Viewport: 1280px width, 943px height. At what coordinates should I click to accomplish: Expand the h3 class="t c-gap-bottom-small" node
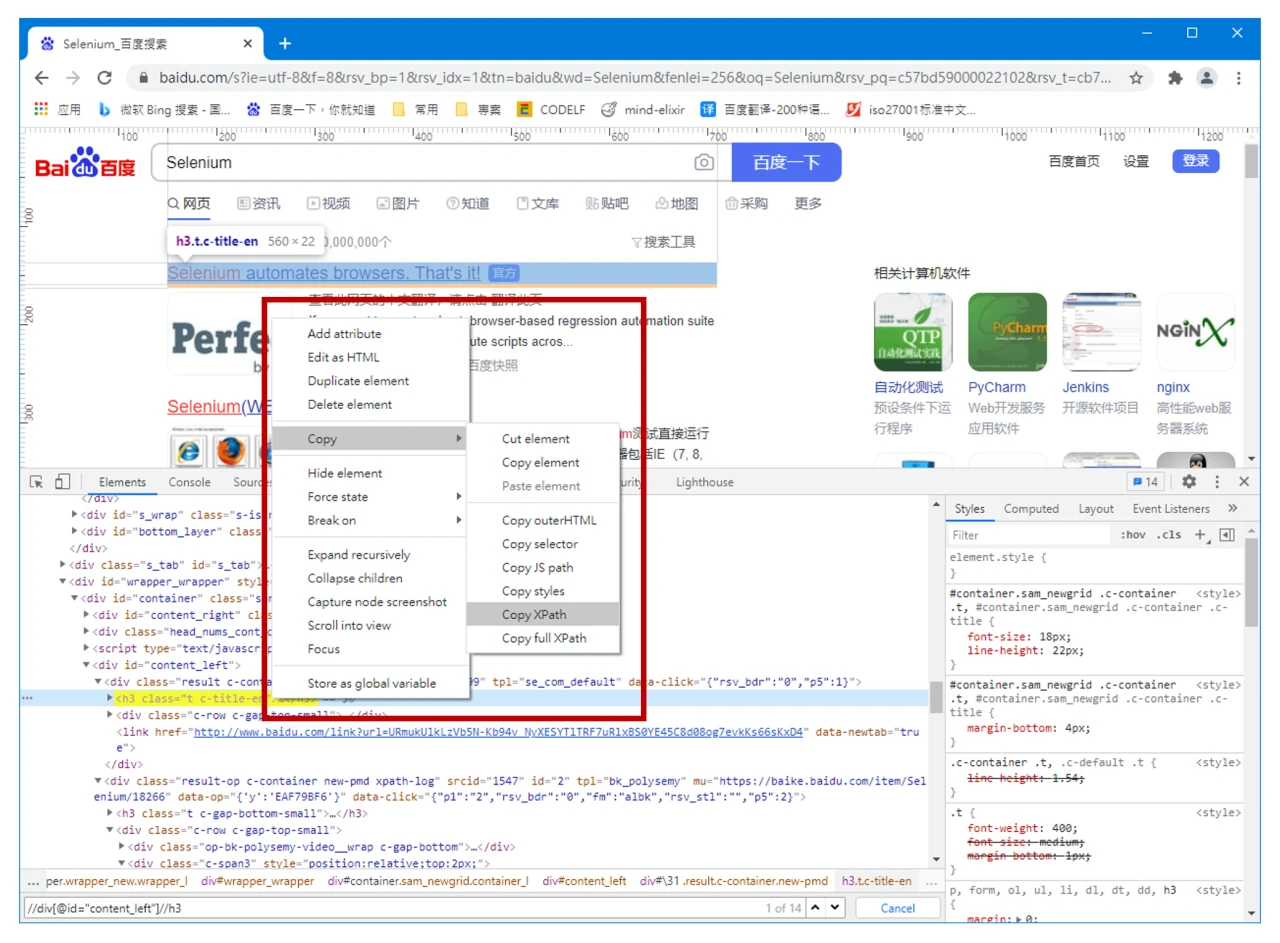[x=111, y=814]
